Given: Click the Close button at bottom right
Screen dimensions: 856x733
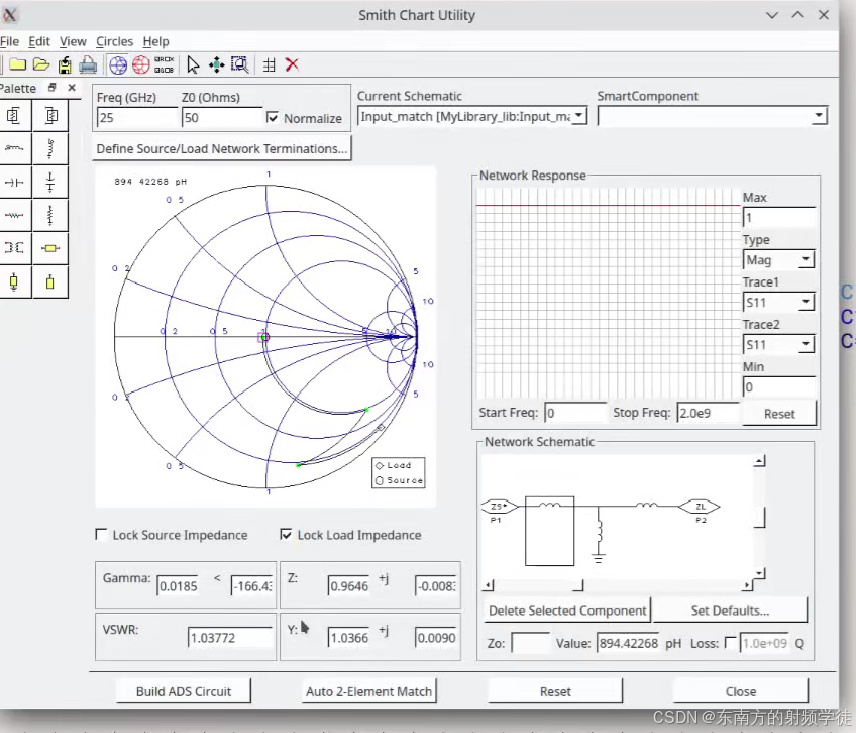Looking at the screenshot, I should [741, 691].
